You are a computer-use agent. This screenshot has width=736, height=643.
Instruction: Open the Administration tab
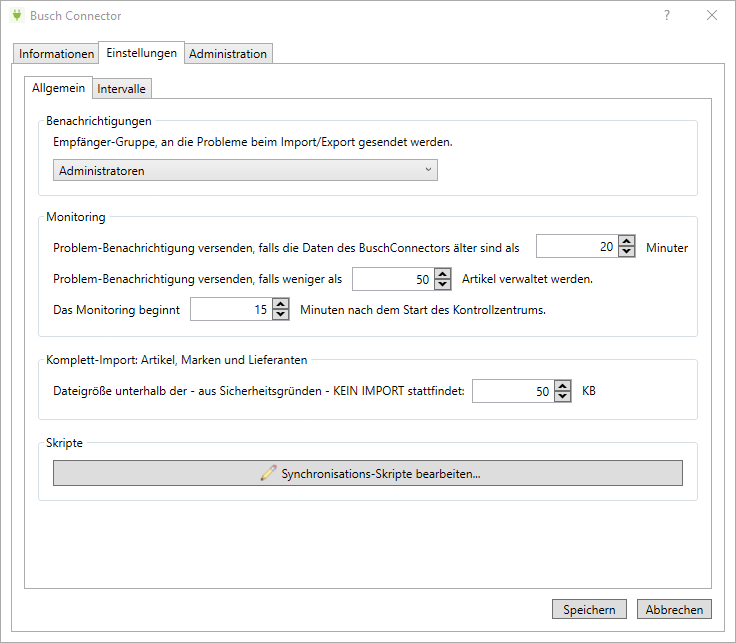[x=228, y=54]
